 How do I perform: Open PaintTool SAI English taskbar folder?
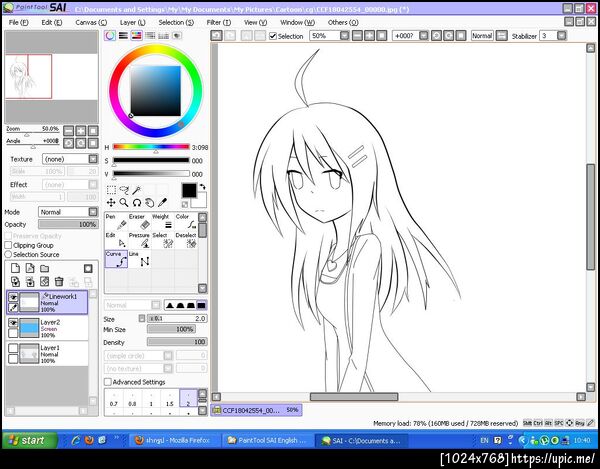click(267, 440)
